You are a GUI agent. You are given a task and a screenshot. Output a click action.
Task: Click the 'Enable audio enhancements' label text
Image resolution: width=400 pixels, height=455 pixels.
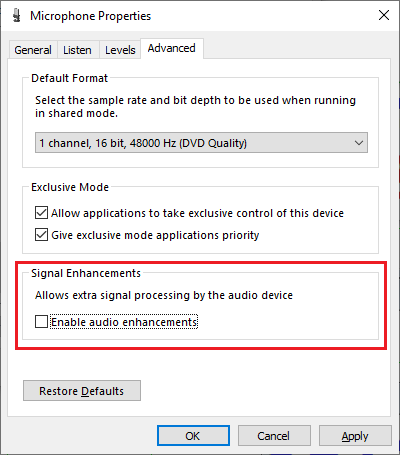pyautogui.click(x=124, y=322)
